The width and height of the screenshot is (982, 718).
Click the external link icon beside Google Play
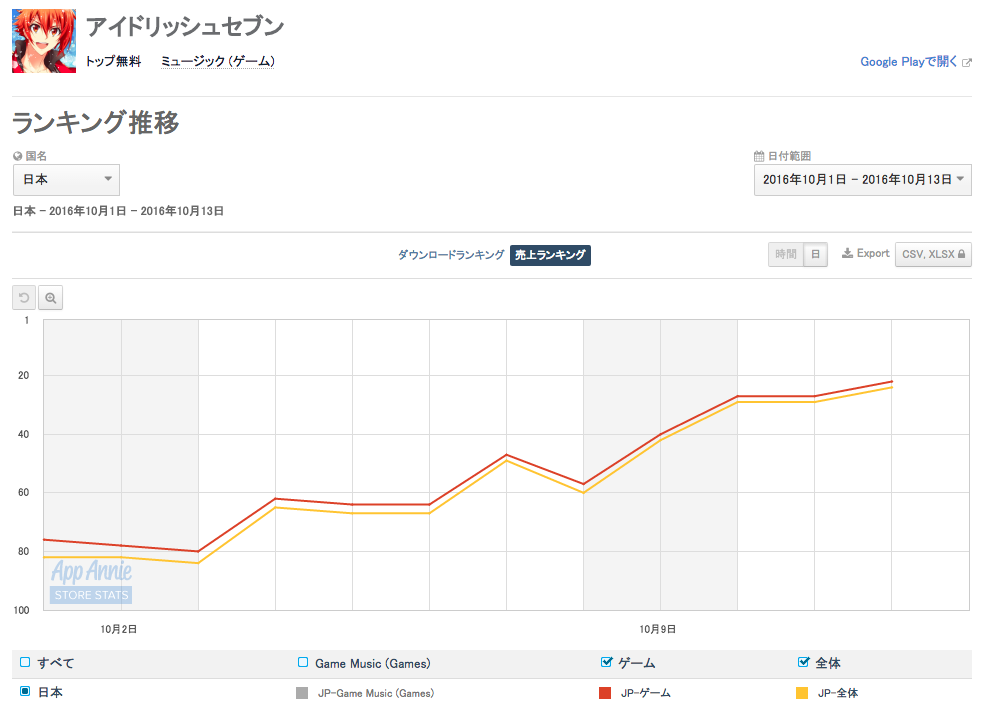click(966, 62)
